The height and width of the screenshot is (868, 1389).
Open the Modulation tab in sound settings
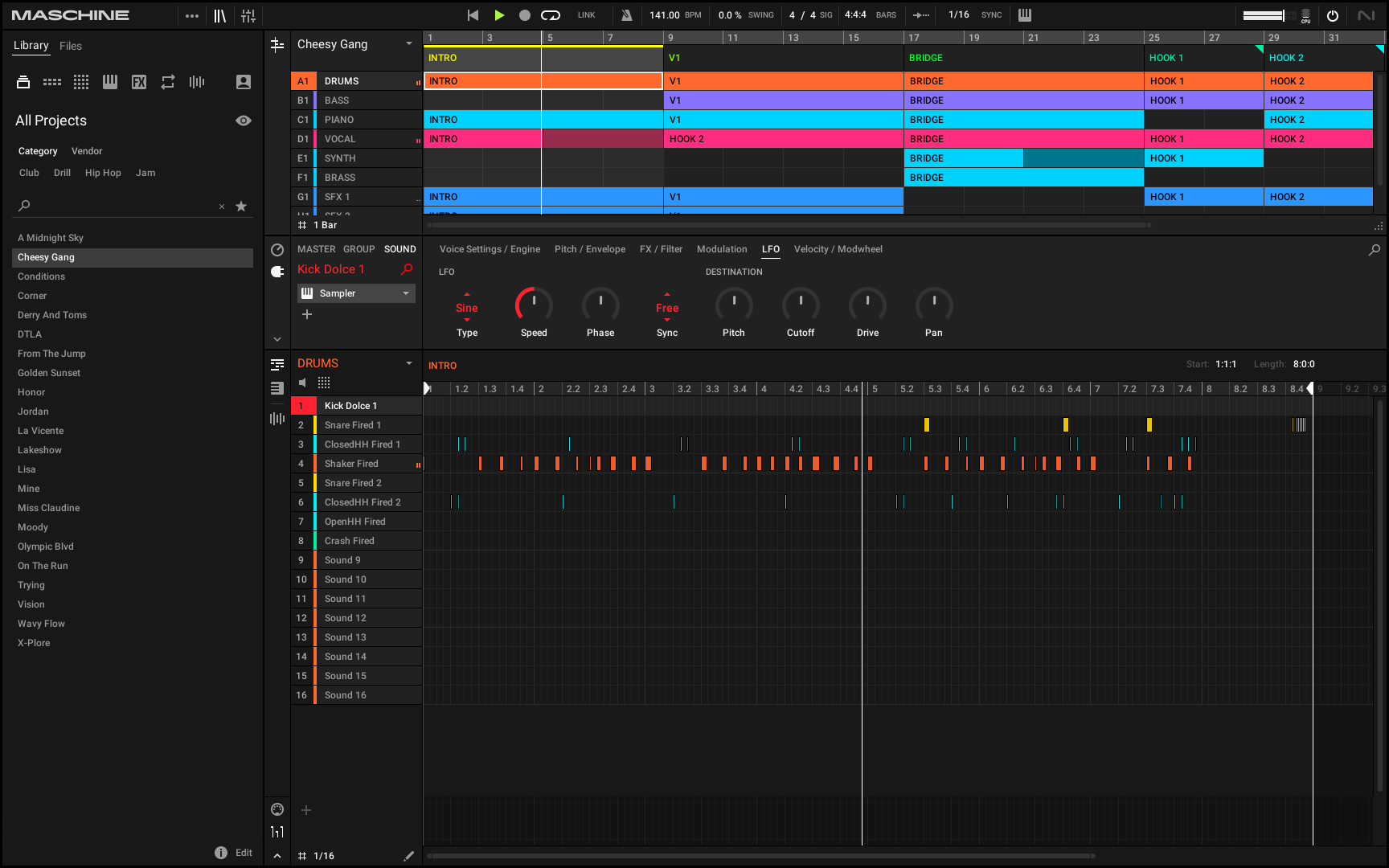[x=721, y=249]
